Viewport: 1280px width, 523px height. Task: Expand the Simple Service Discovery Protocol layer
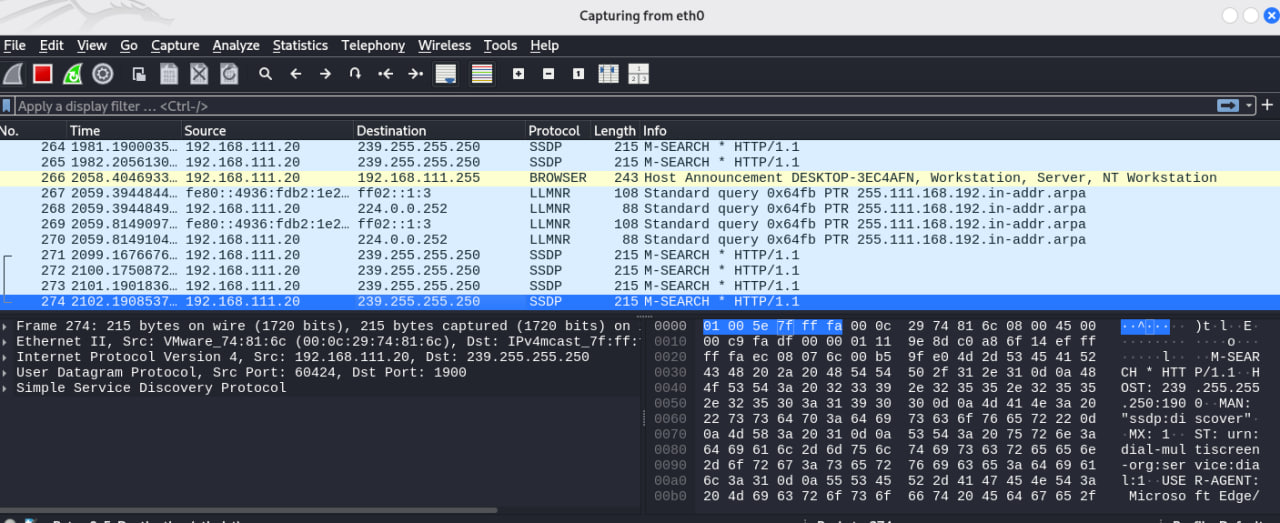coord(7,388)
